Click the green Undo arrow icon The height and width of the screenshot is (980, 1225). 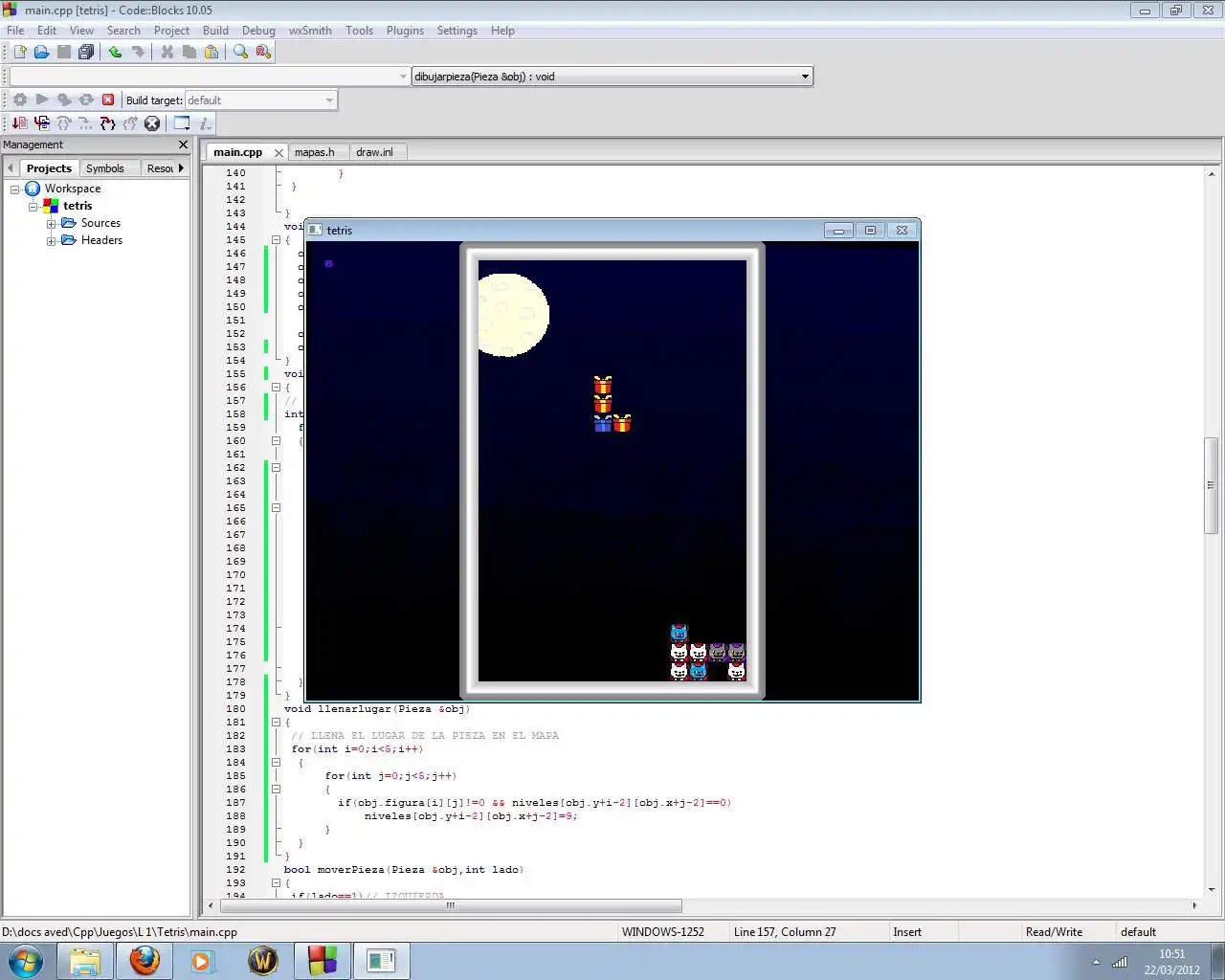coord(115,52)
